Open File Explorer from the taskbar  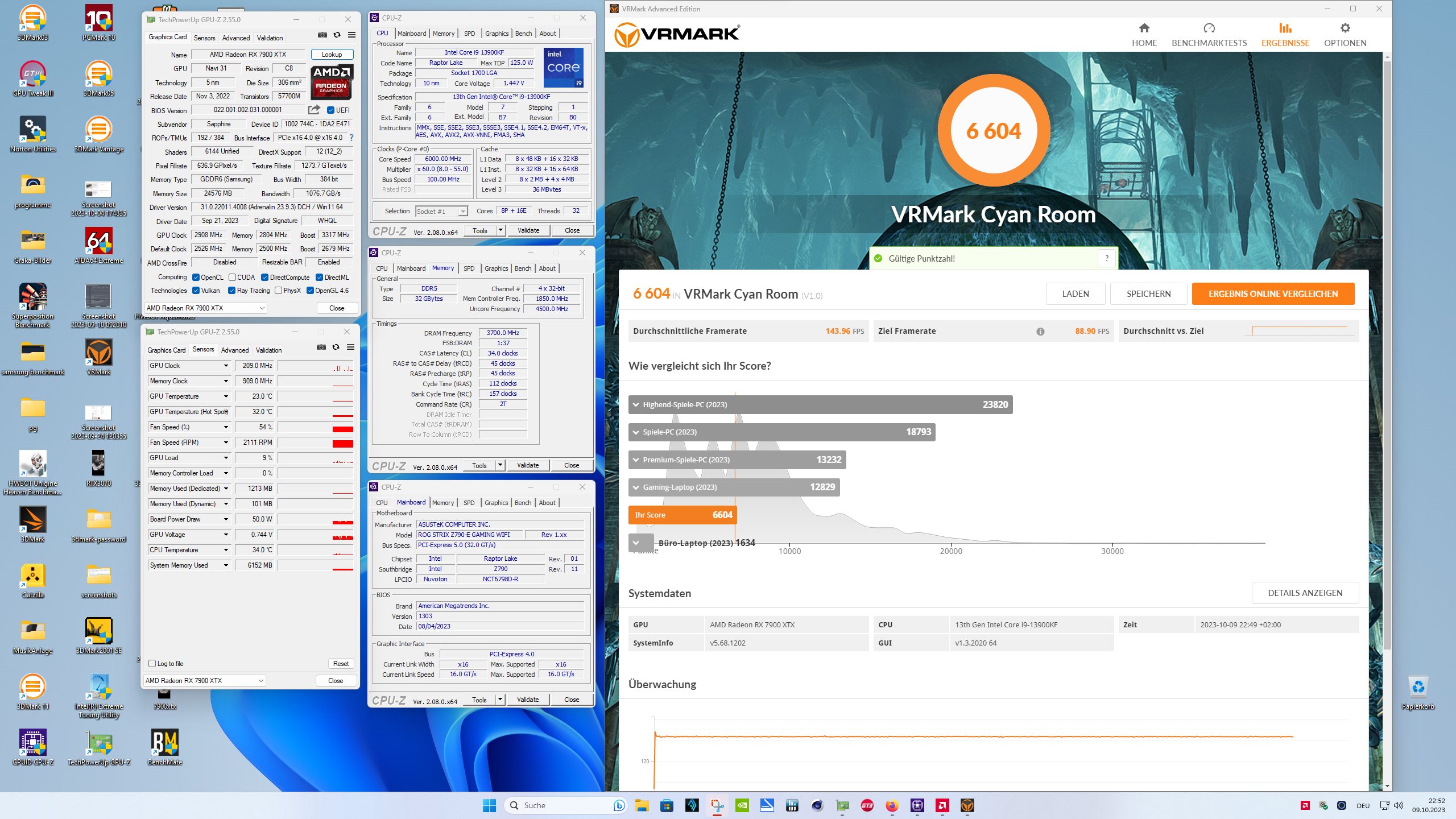[x=642, y=805]
